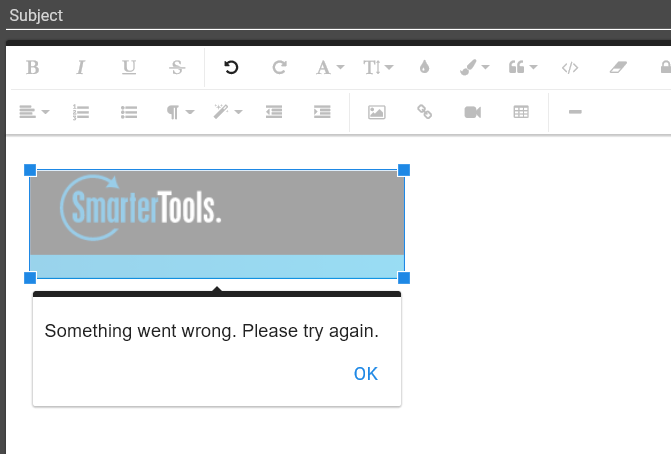Click the eraser clear formatting icon
This screenshot has width=671, height=454.
point(618,68)
